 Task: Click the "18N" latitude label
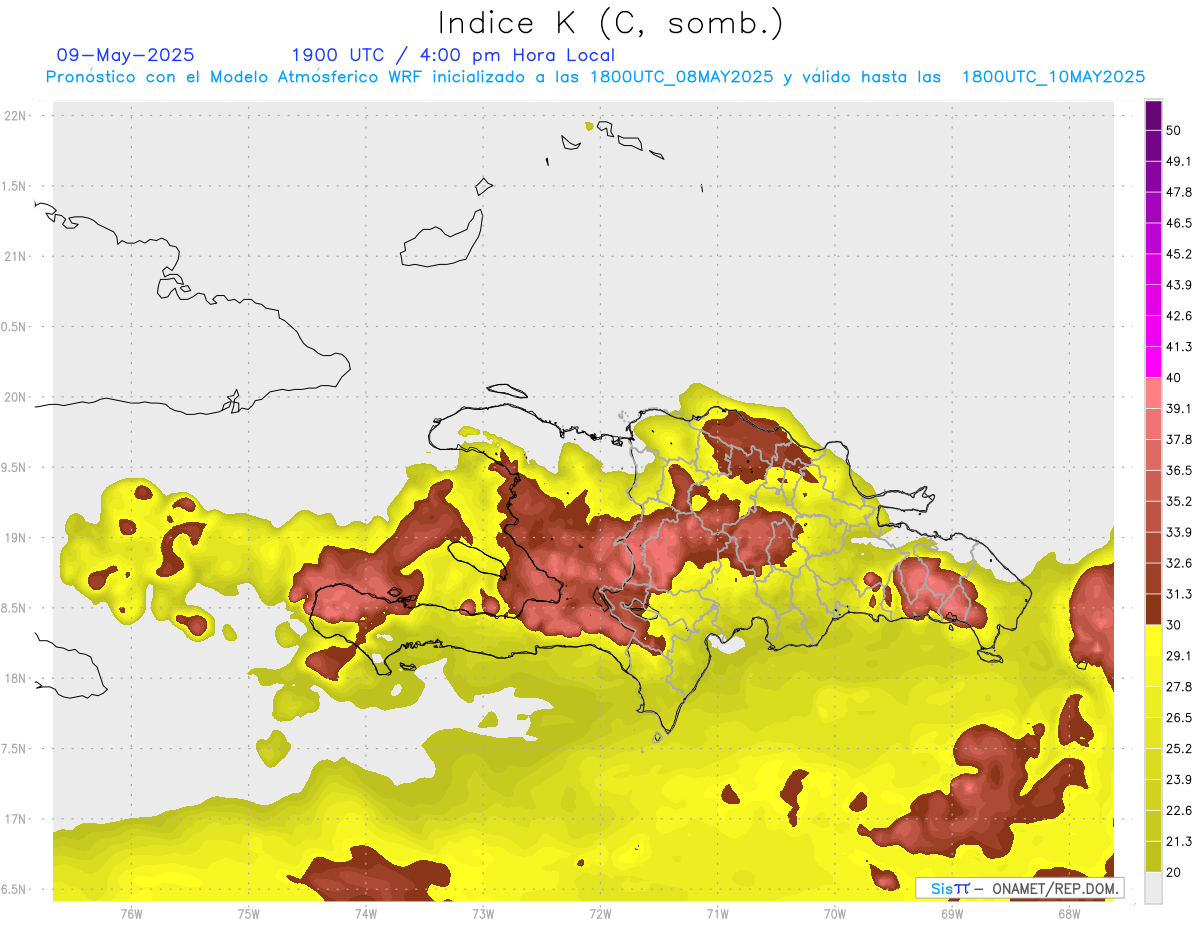[x=17, y=679]
